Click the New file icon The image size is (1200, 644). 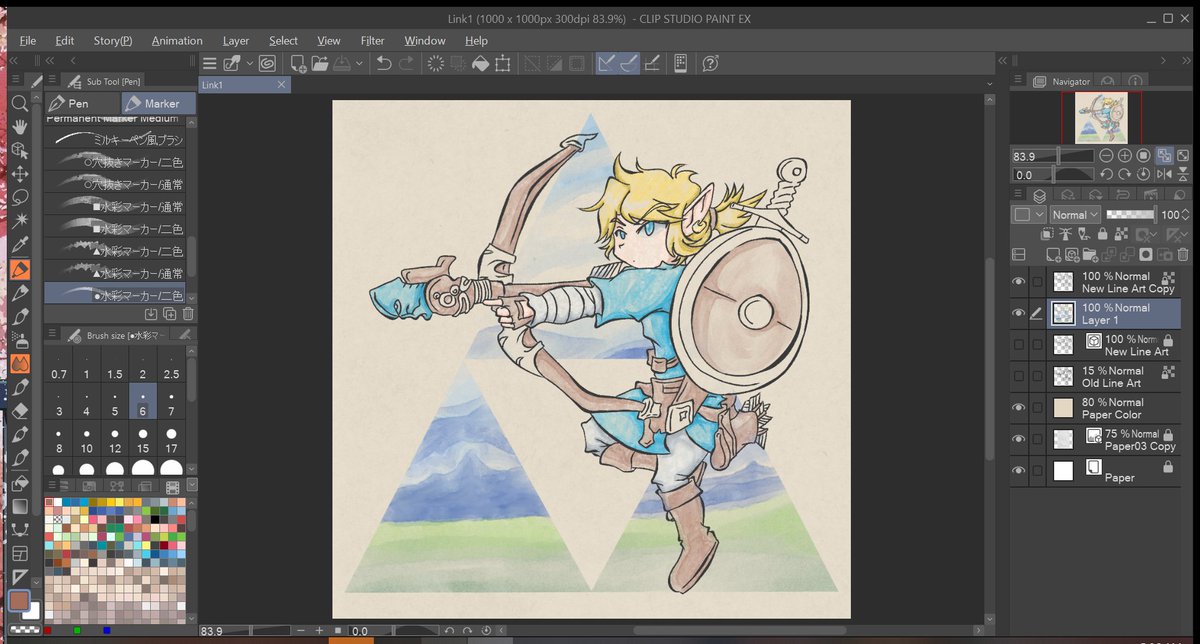(298, 64)
